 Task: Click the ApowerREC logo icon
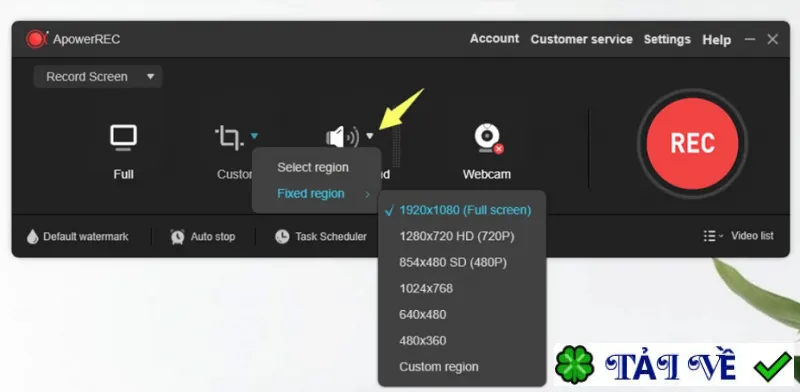(37, 39)
